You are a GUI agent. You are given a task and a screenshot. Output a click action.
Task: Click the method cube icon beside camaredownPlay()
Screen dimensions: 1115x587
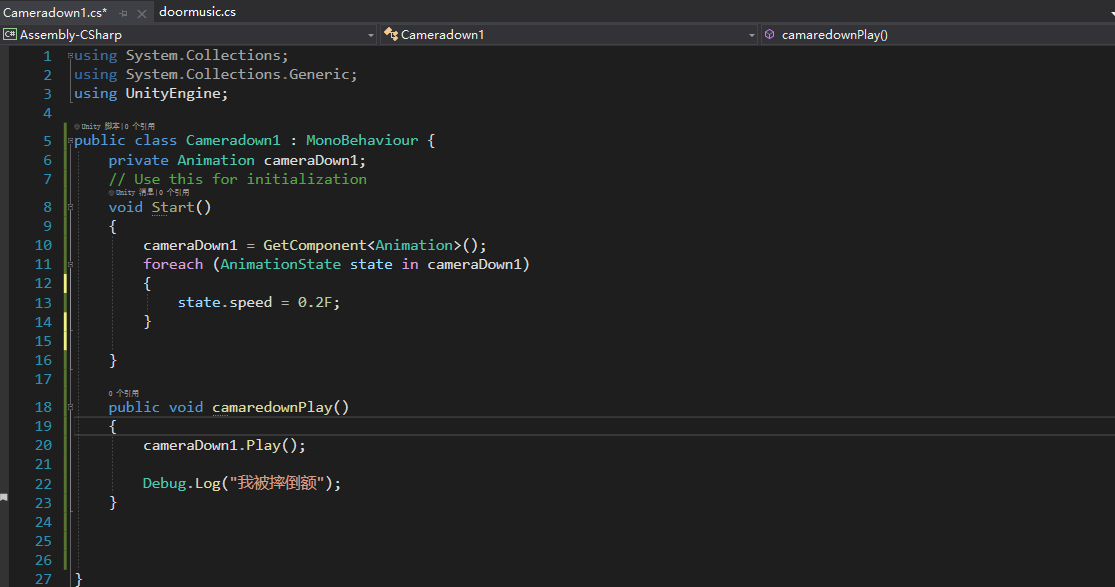coord(769,34)
